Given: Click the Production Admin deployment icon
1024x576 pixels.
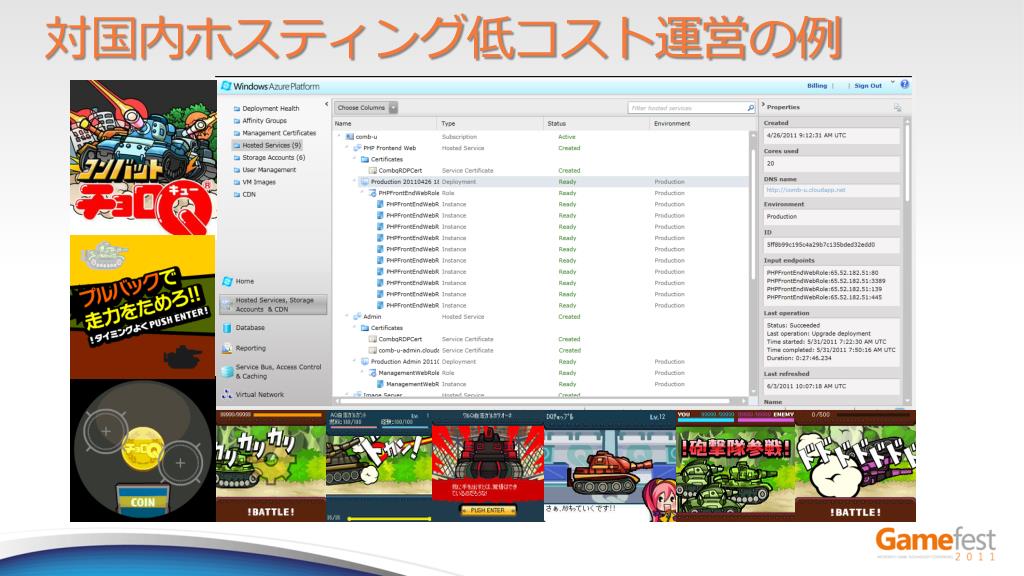Looking at the screenshot, I should pos(364,362).
